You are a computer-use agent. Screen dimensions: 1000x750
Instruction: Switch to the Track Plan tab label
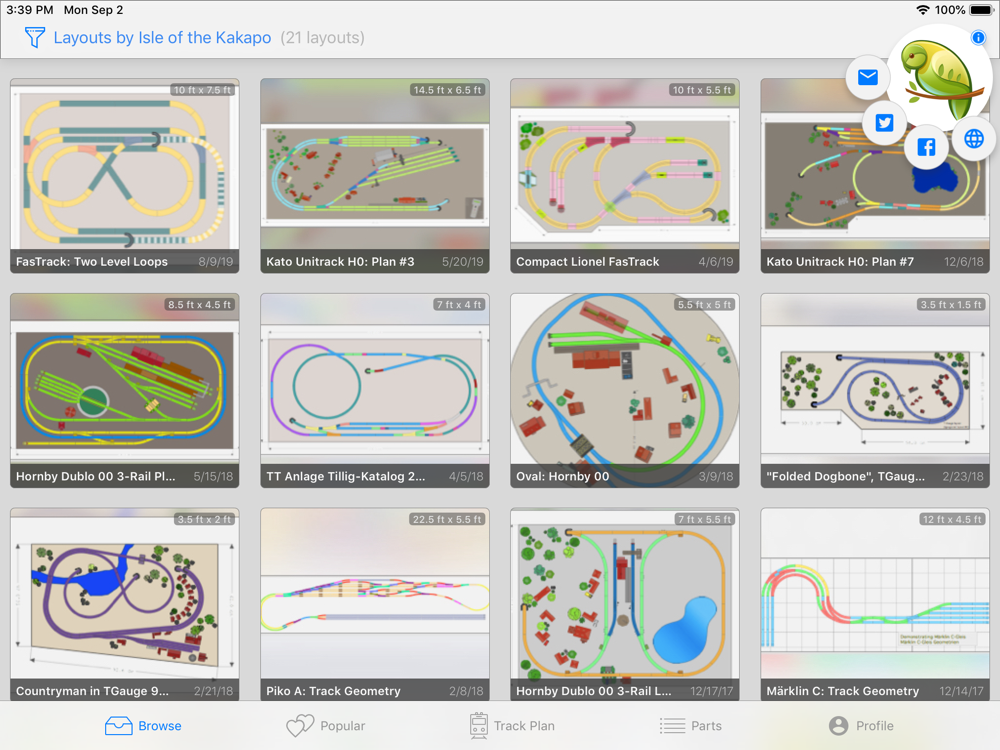click(524, 726)
